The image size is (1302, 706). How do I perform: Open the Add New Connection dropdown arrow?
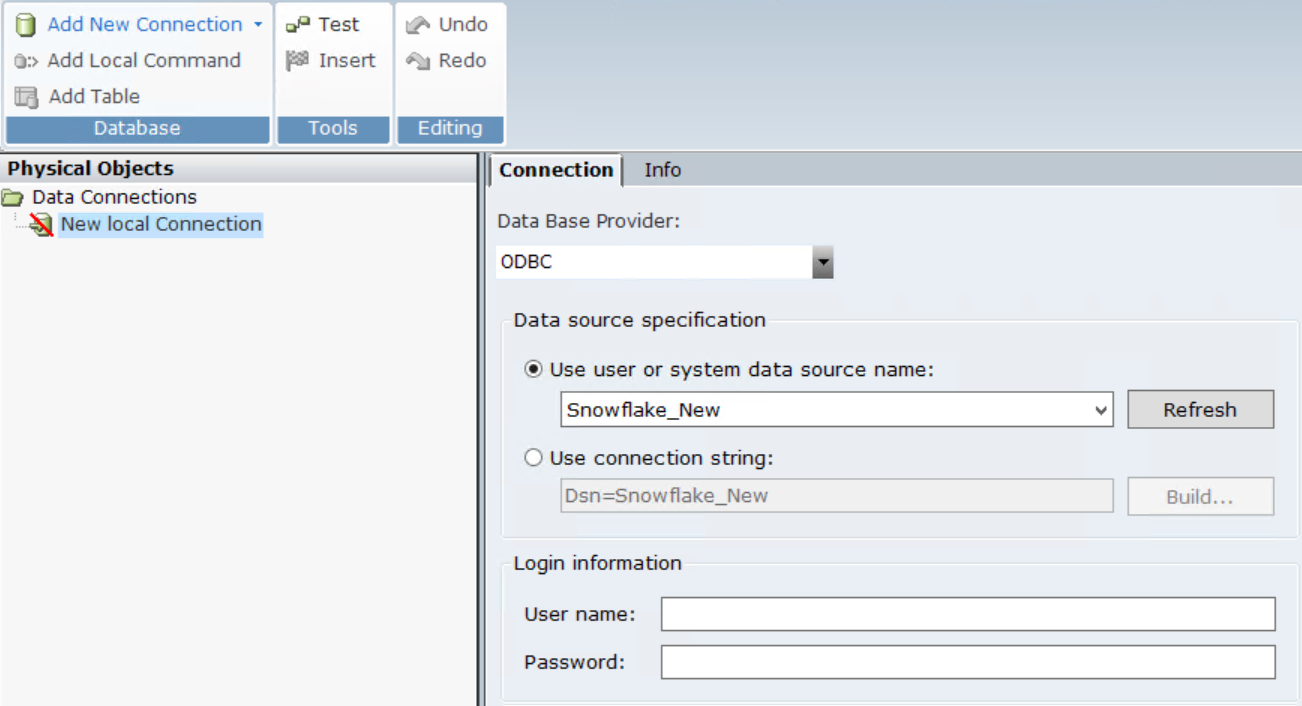pos(258,25)
